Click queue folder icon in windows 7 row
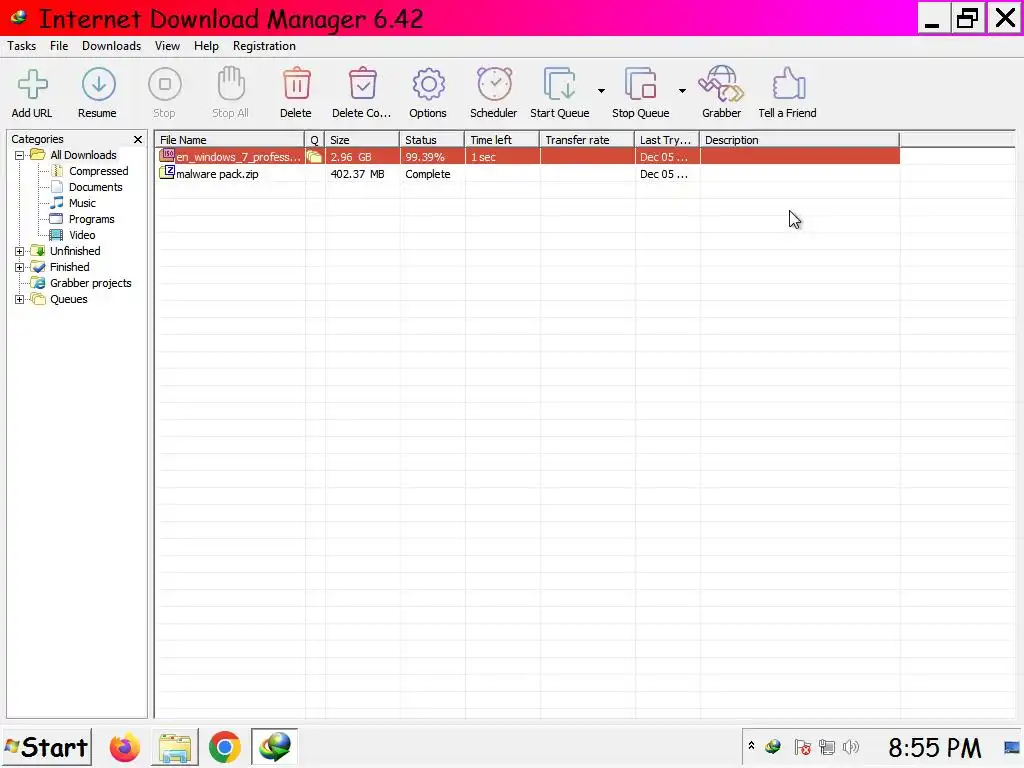The image size is (1024, 768). (x=314, y=157)
